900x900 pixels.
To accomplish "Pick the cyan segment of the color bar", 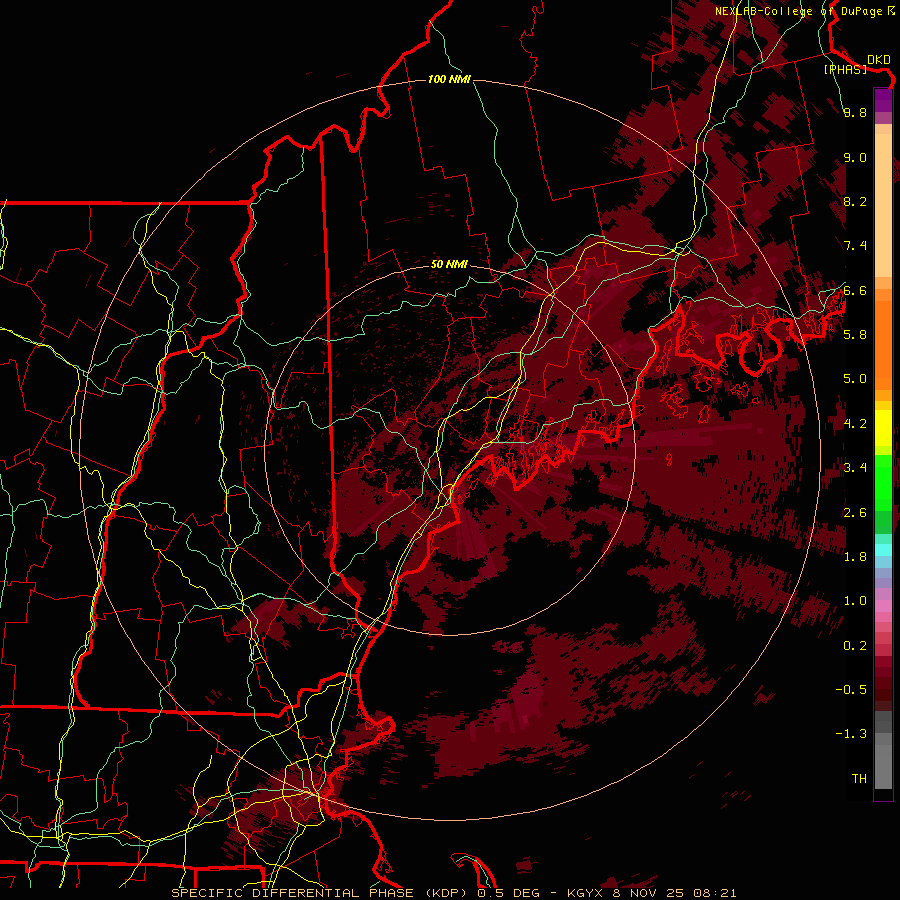I will pyautogui.click(x=883, y=550).
